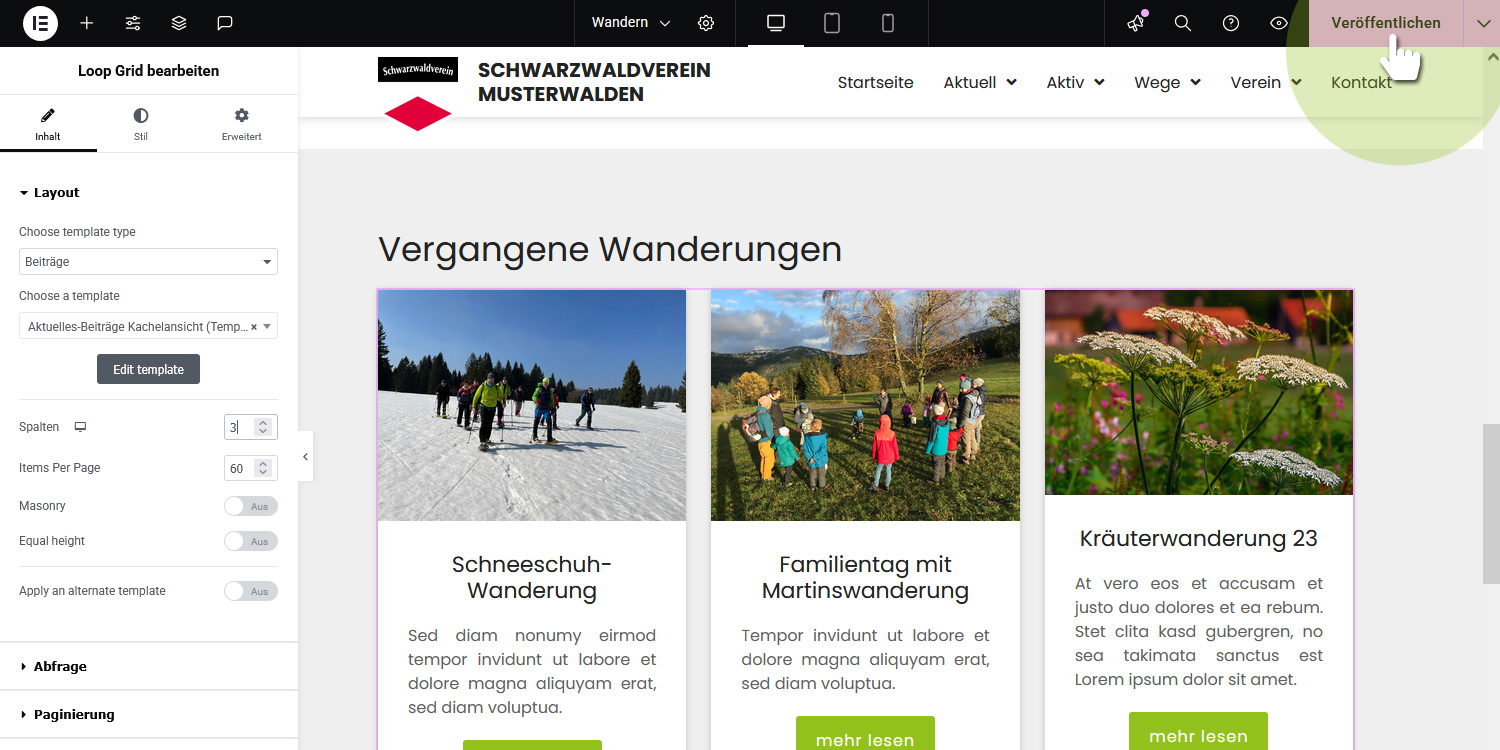The image size is (1500, 750).
Task: Open the Beiträge template type dropdown
Action: tap(148, 262)
